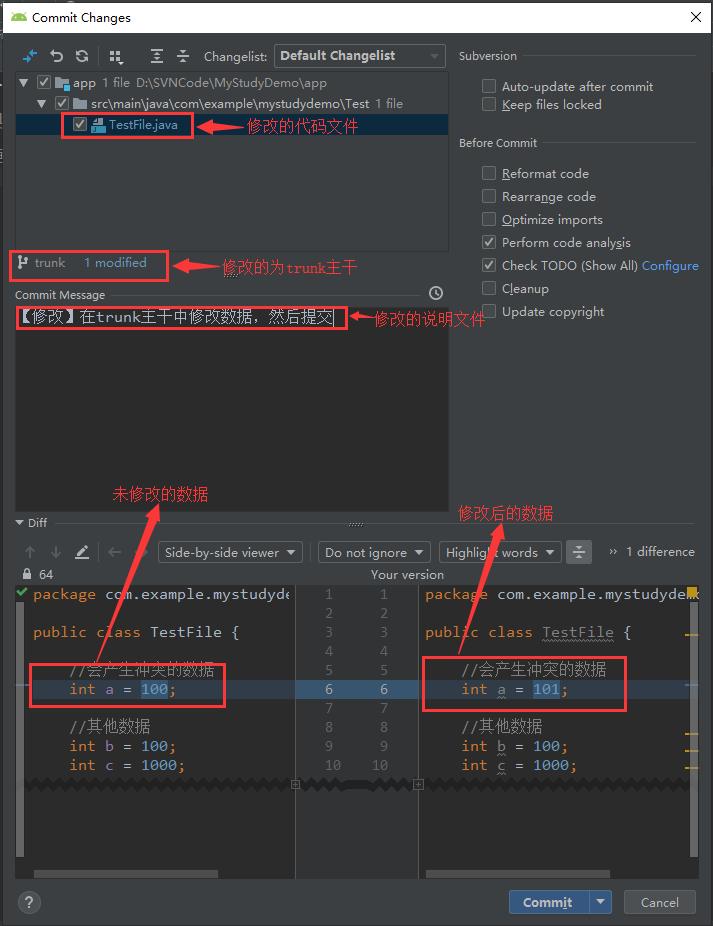Click the left fold marker on separator
Image resolution: width=713 pixels, height=926 pixels.
pyautogui.click(x=295, y=784)
